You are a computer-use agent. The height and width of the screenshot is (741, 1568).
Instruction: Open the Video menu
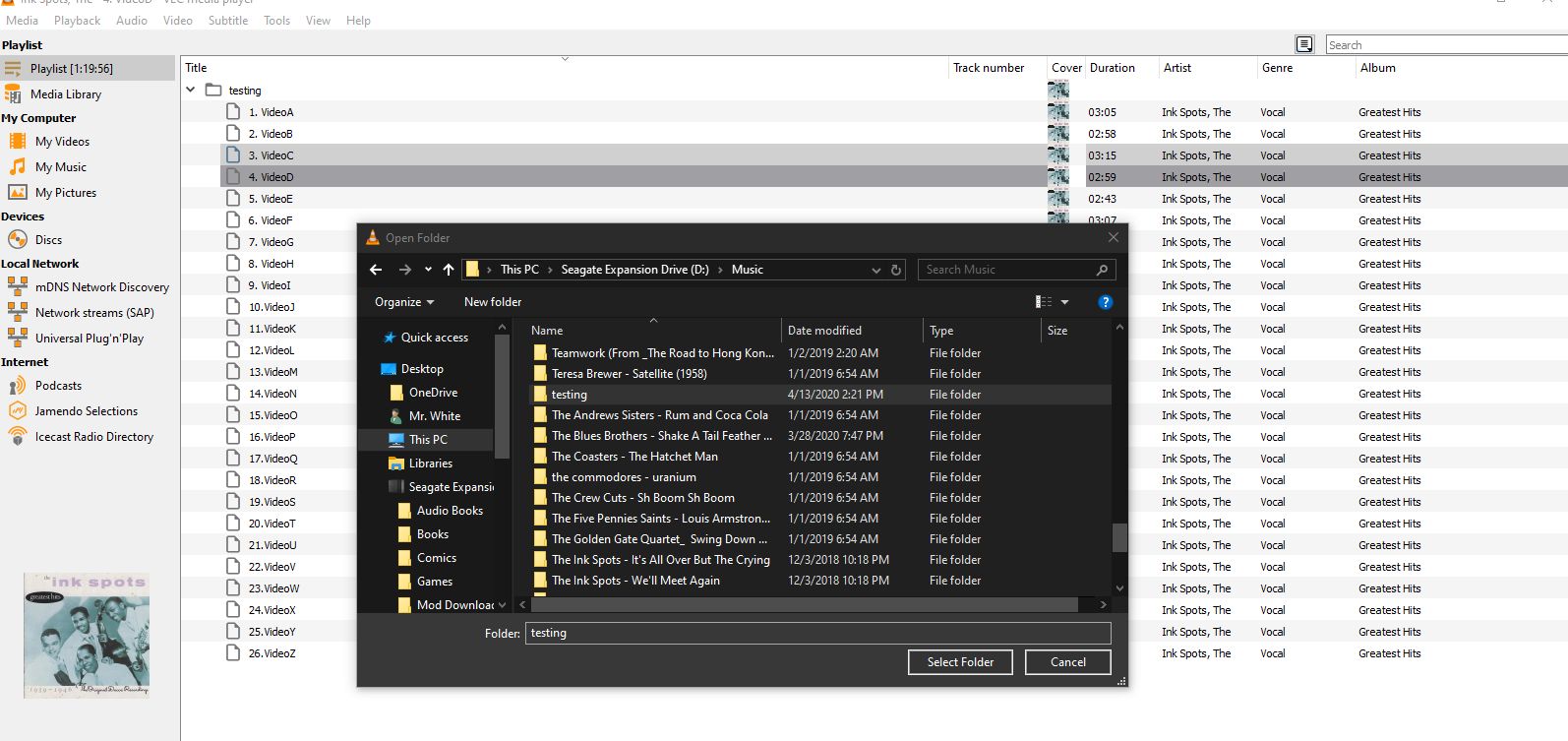click(x=178, y=21)
